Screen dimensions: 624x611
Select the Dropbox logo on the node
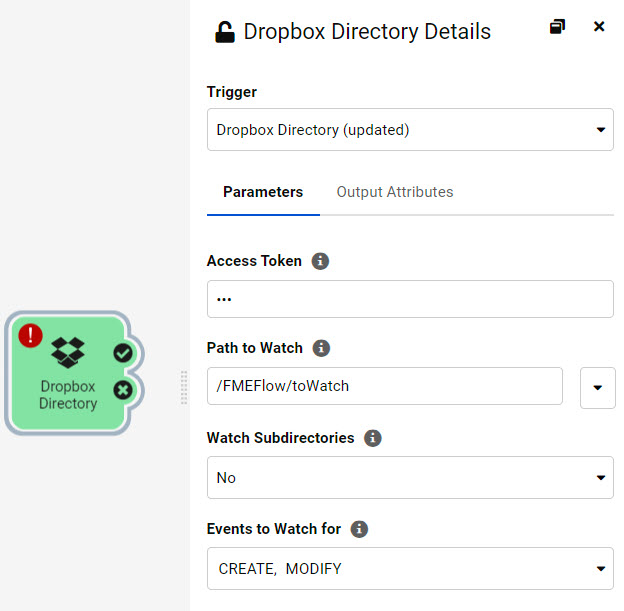coord(68,353)
